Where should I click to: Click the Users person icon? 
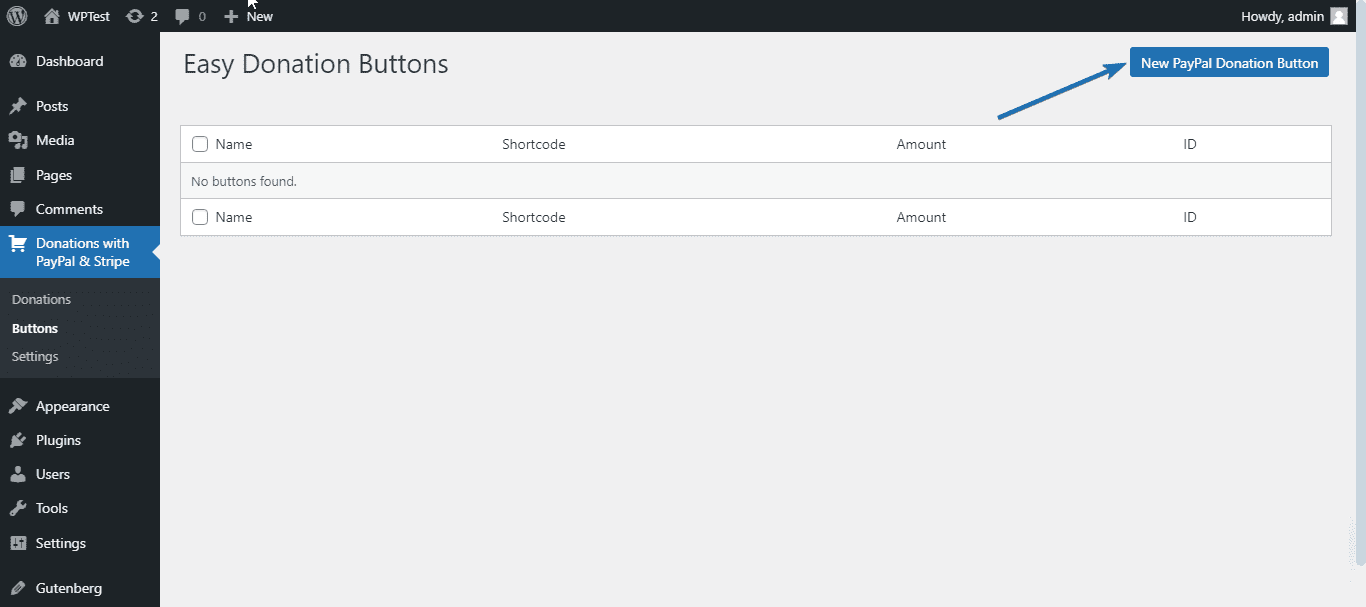click(x=18, y=474)
